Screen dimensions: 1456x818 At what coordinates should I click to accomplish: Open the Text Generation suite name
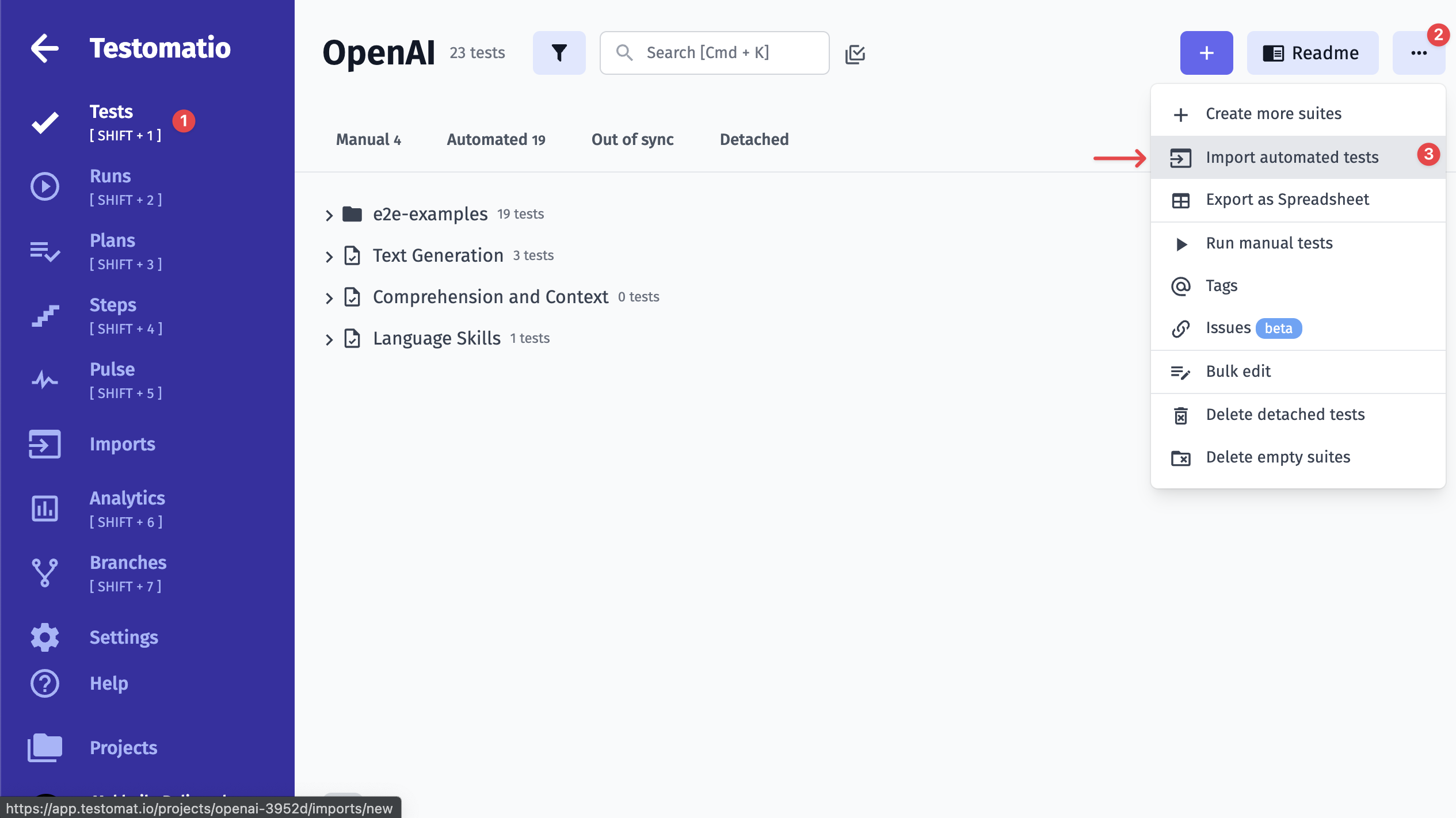coord(438,255)
